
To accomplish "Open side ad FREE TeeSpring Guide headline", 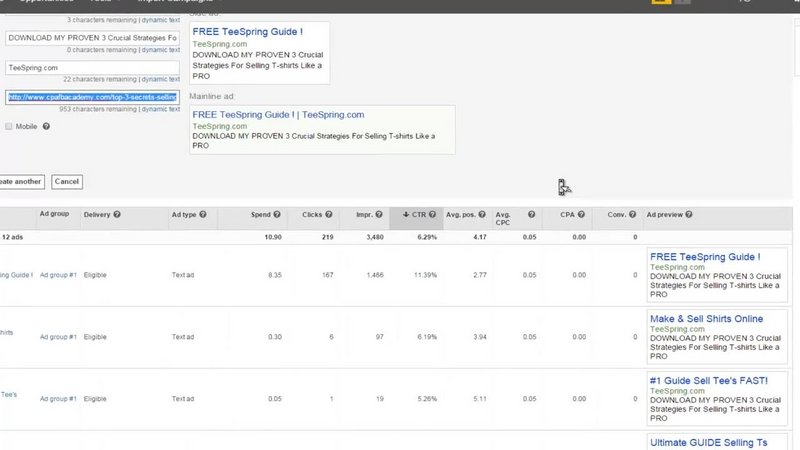I will click(247, 32).
